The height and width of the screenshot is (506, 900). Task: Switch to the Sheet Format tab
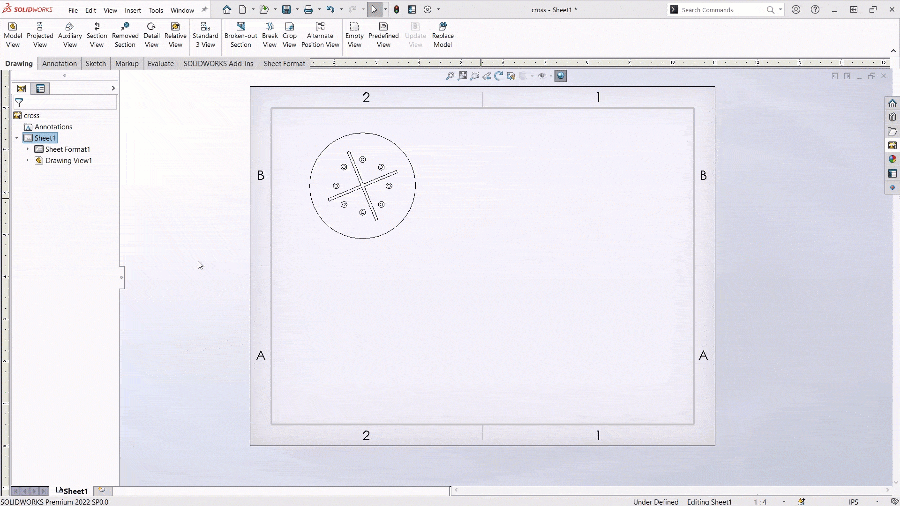[x=284, y=64]
